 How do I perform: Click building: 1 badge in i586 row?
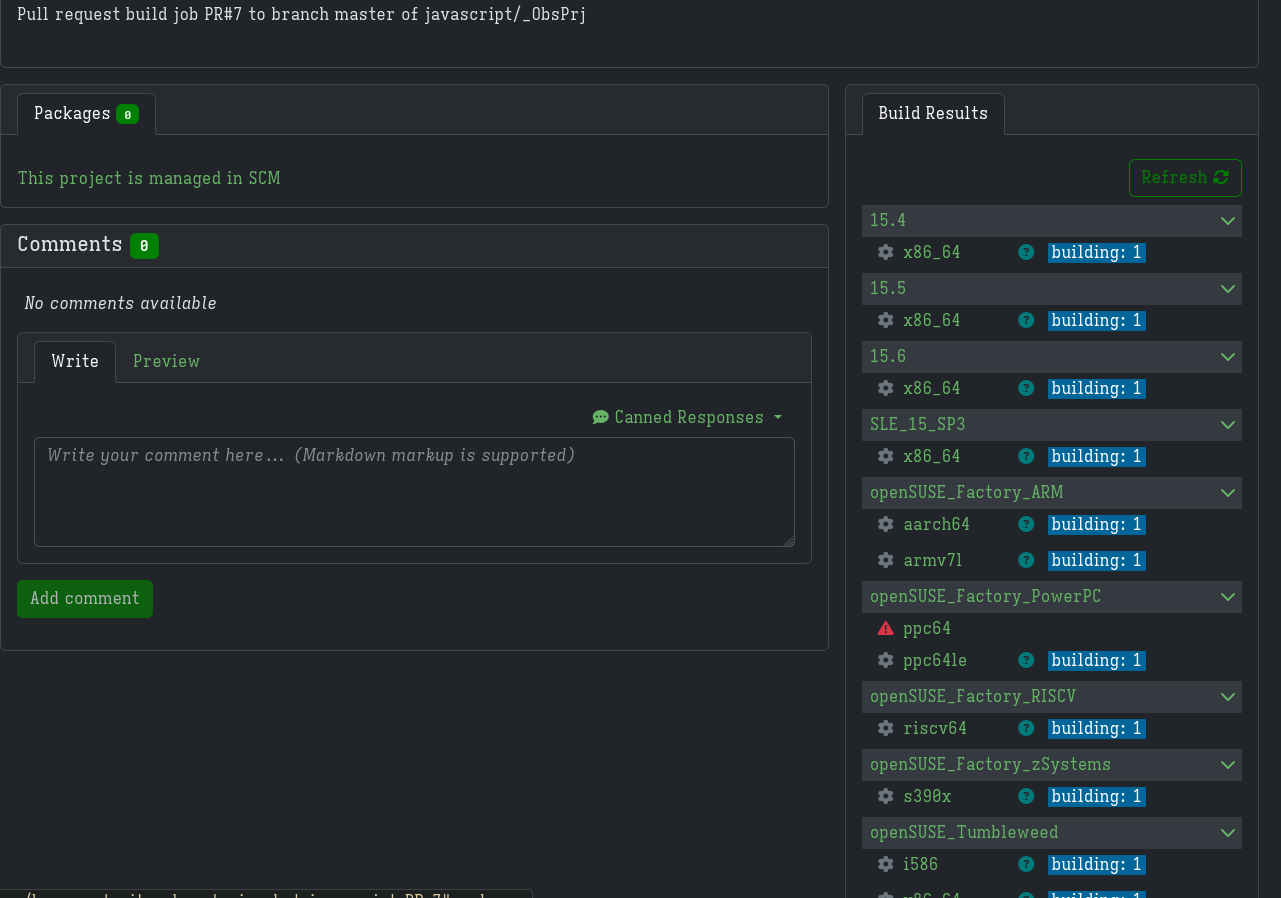pyautogui.click(x=1096, y=865)
